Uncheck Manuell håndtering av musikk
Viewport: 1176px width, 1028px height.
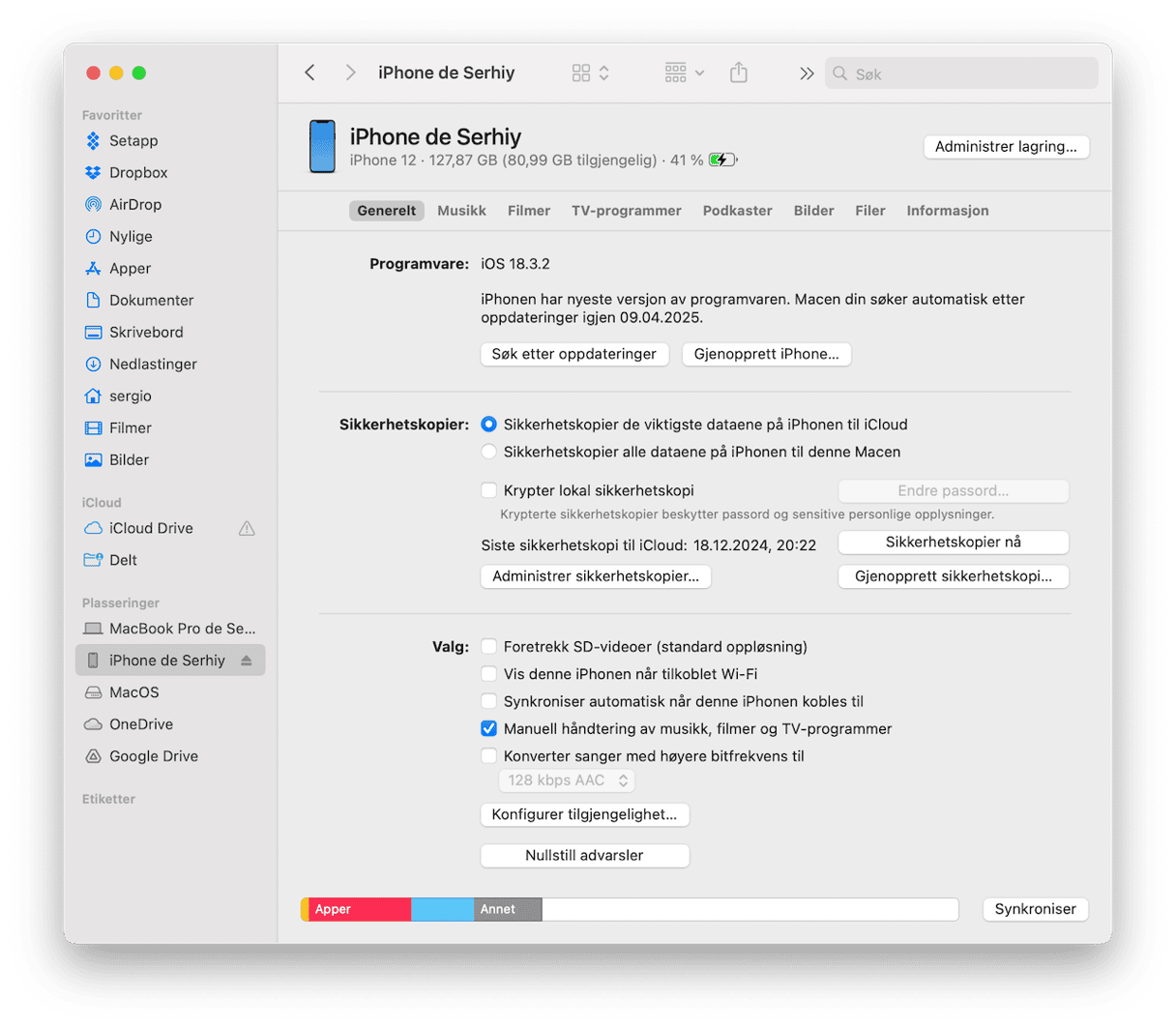(x=489, y=729)
